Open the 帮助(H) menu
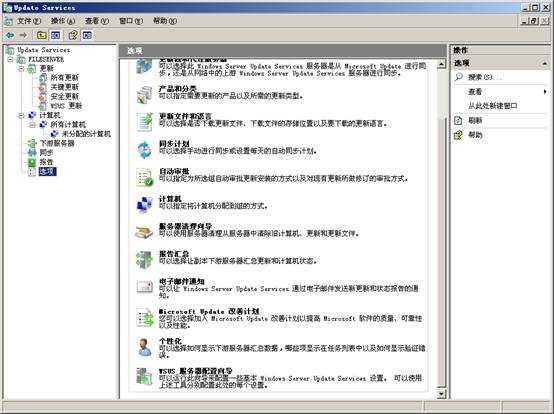Image resolution: width=554 pixels, height=414 pixels. coord(165,21)
